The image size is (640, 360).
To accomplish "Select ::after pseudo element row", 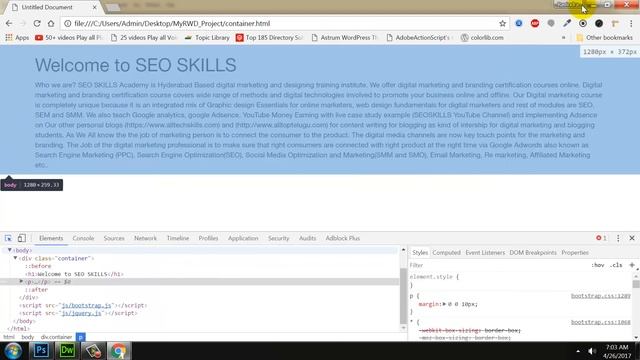I will click(36, 290).
